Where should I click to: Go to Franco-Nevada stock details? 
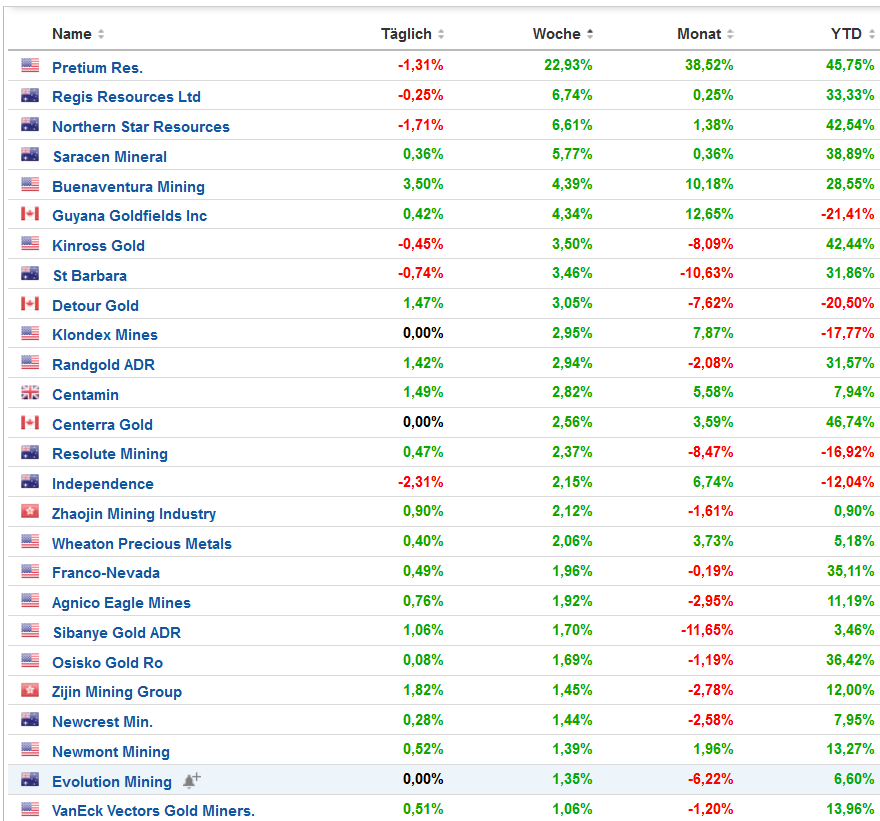(x=106, y=573)
